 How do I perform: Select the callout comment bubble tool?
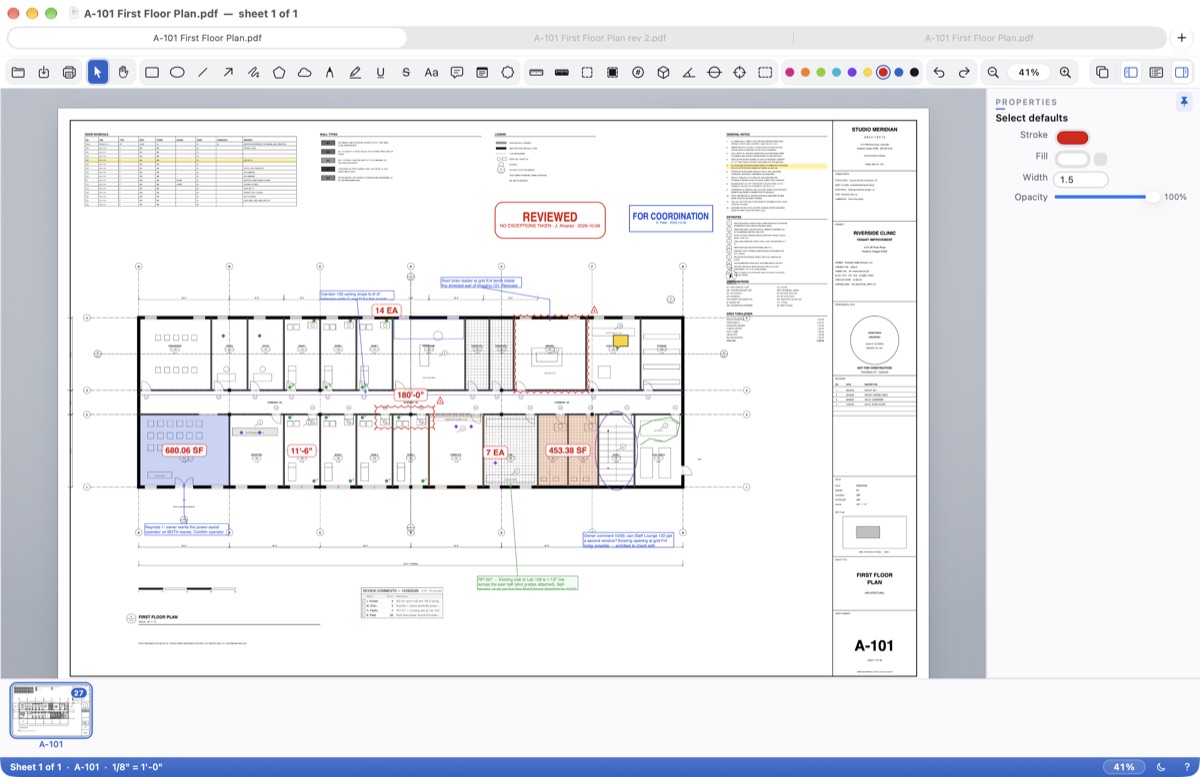pyautogui.click(x=457, y=72)
